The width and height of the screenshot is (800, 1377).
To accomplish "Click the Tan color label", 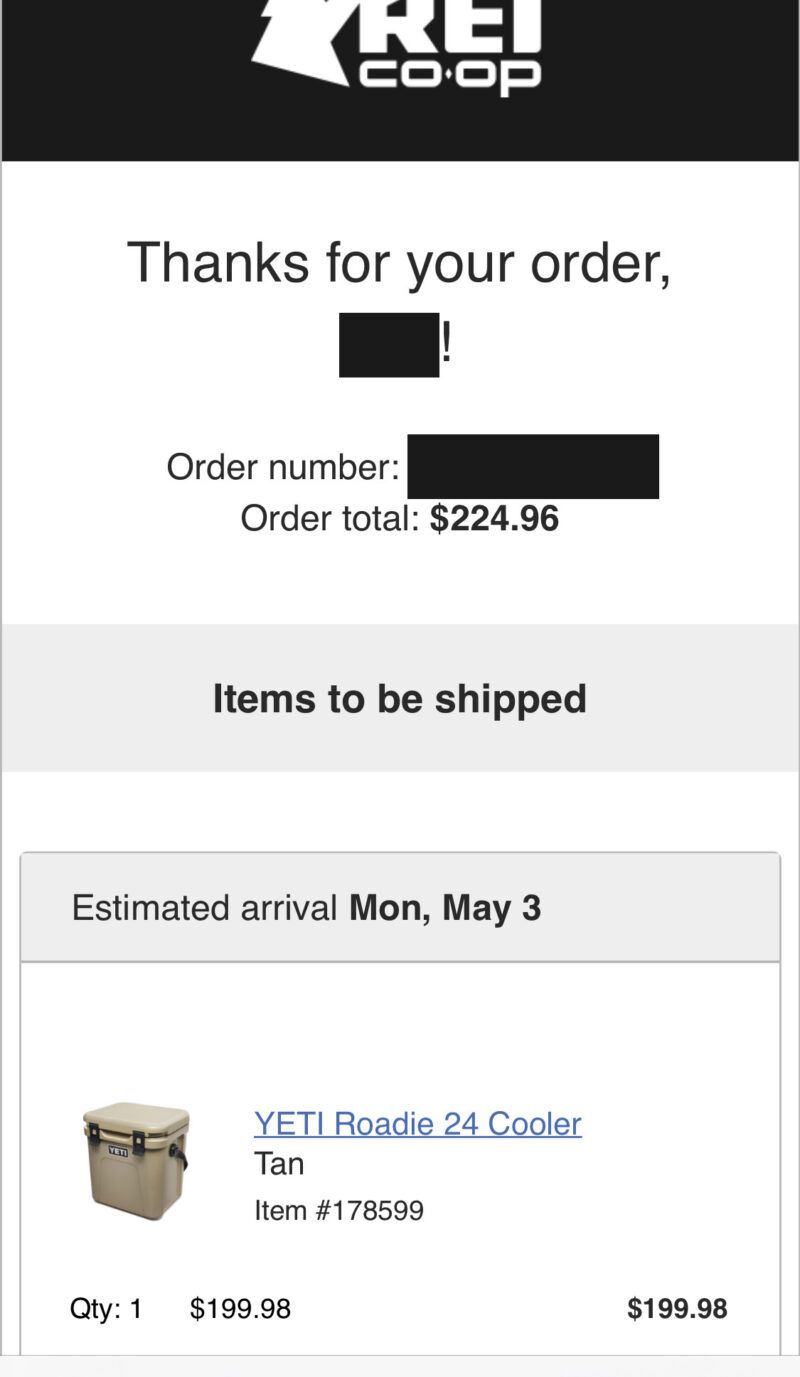I will pyautogui.click(x=279, y=1164).
